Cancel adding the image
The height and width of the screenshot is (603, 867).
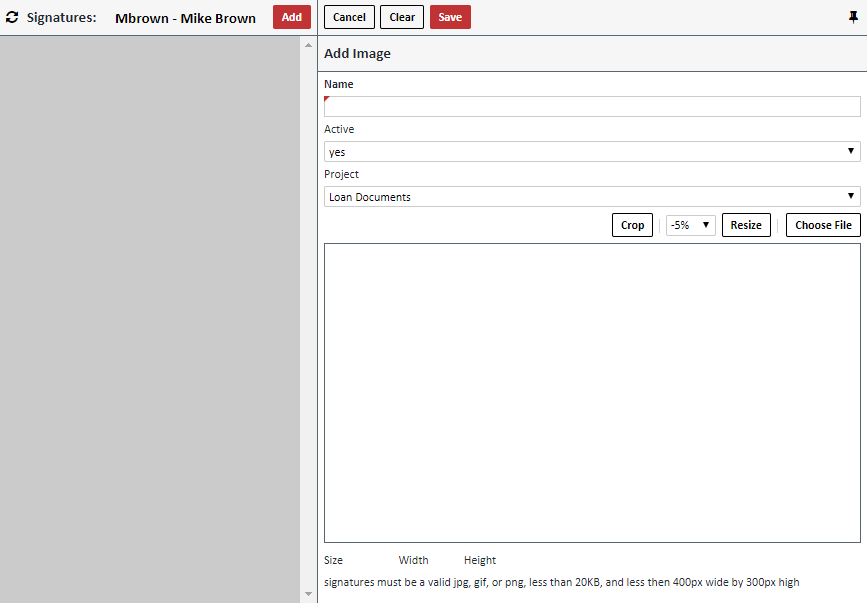pyautogui.click(x=348, y=16)
